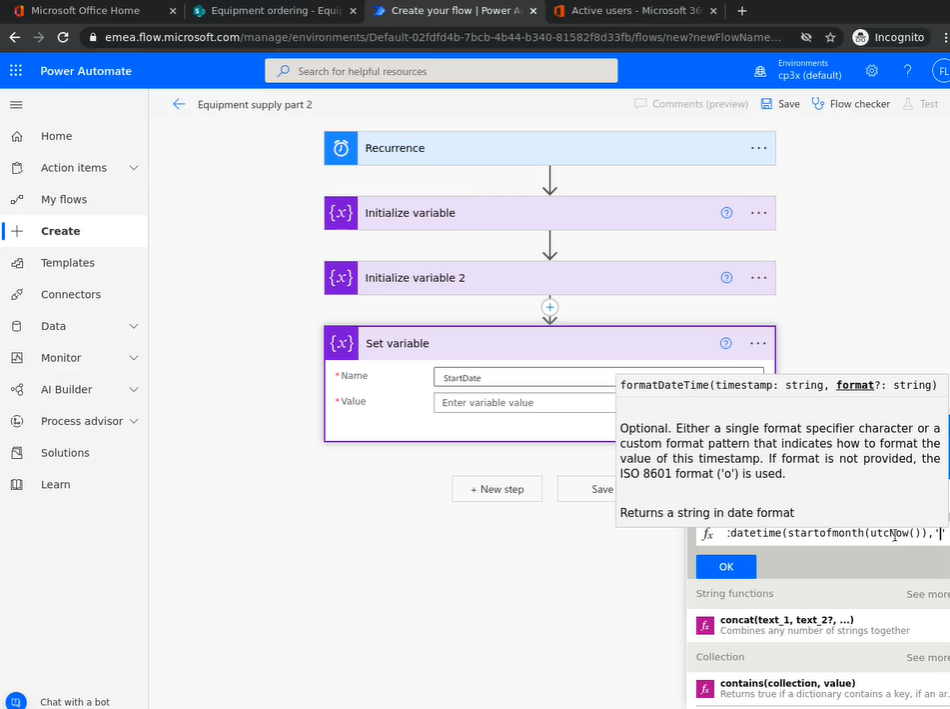
Task: Open help for Initialize variable step
Action: point(726,213)
